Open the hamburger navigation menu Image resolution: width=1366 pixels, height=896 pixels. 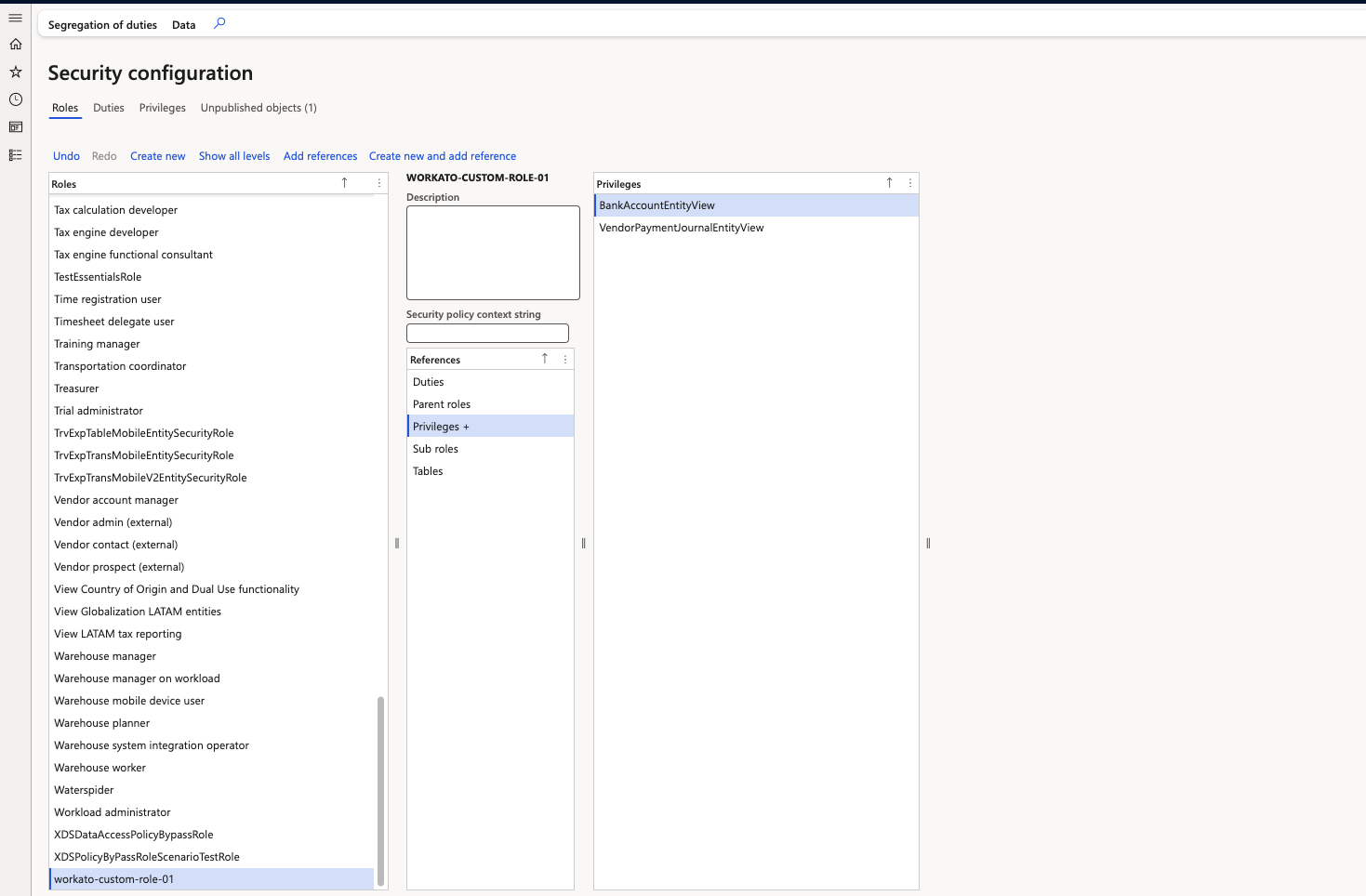(15, 18)
